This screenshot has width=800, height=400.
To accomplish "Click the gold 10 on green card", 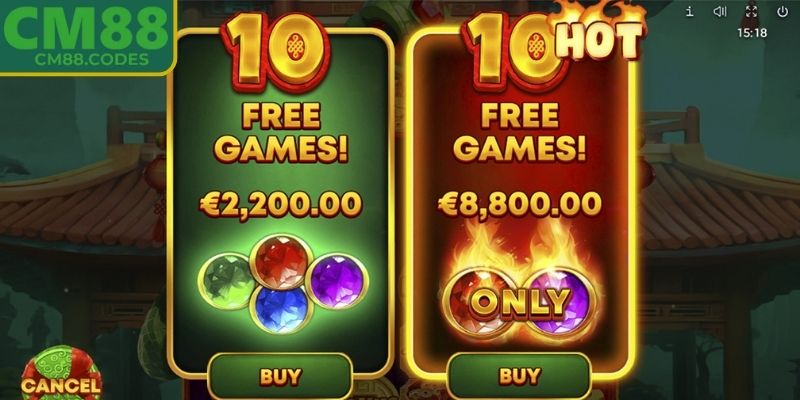I will pos(276,51).
